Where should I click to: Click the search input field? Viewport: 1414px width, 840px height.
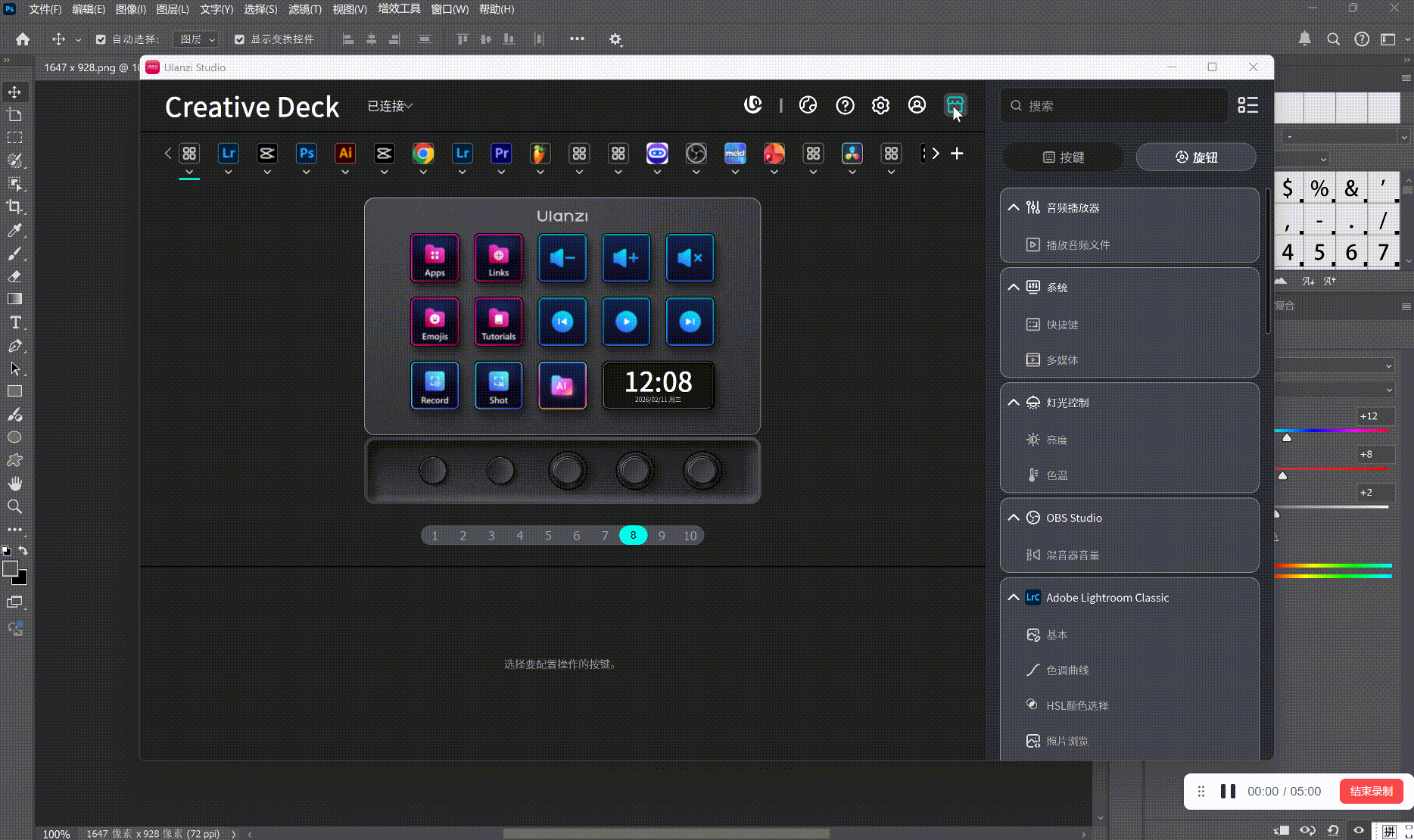tap(1120, 106)
